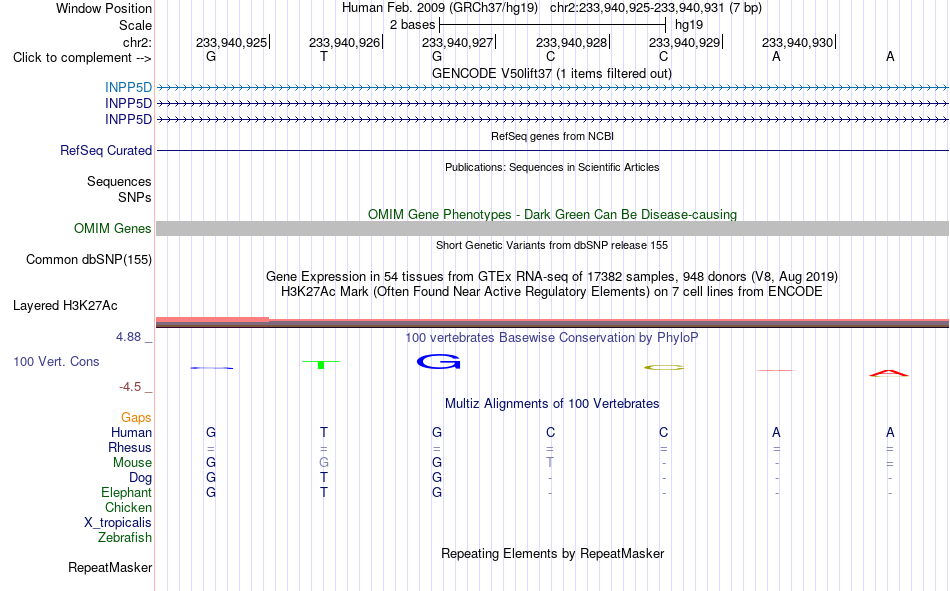Click the 4.88 PhyloP maximum value
The width and height of the screenshot is (950, 591).
128,337
